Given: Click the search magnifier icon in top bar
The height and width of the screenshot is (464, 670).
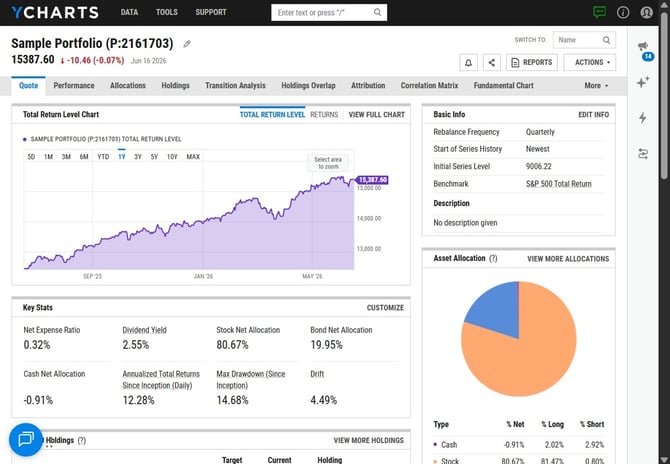Looking at the screenshot, I should 377,12.
